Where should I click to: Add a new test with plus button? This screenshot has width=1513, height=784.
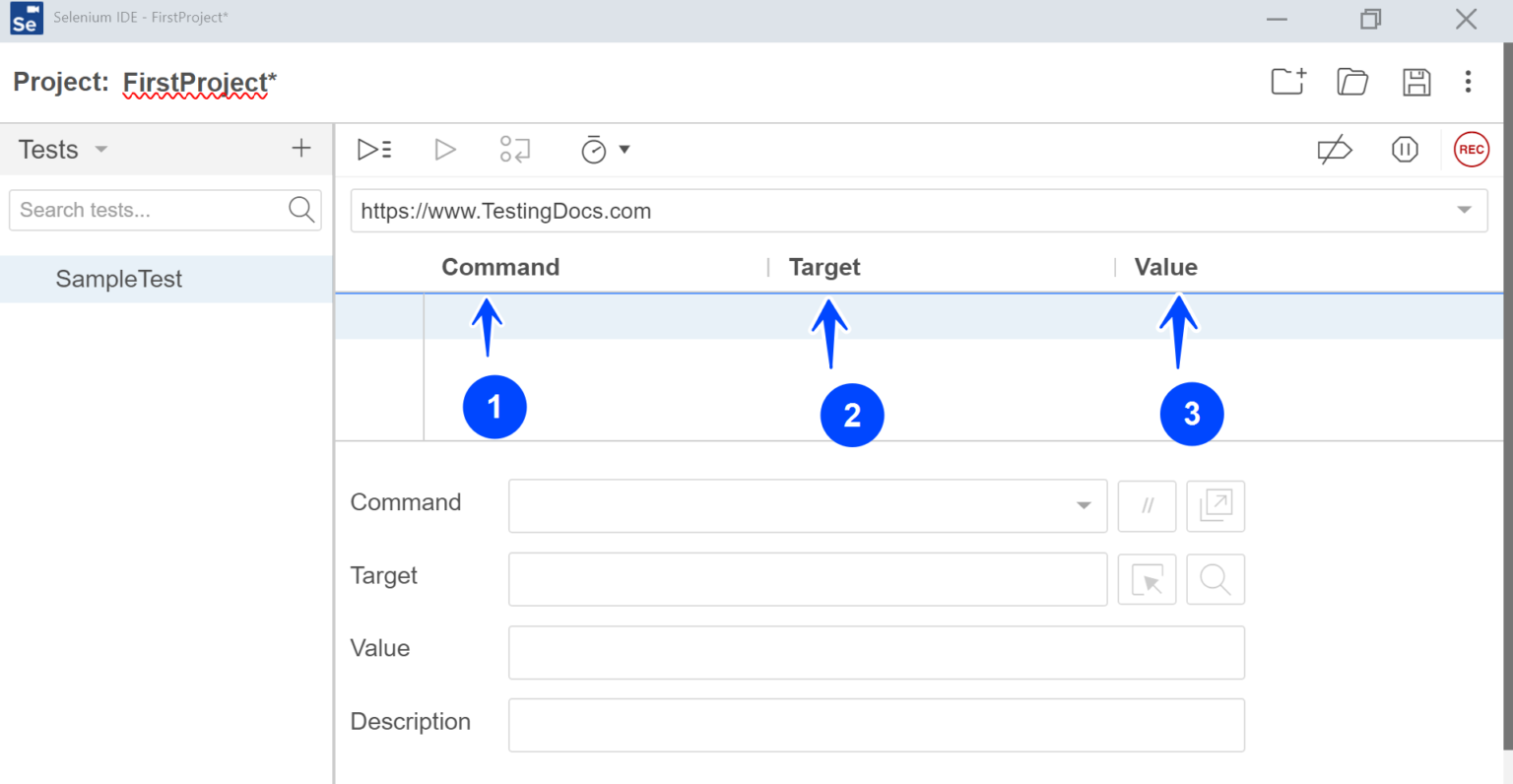301,149
